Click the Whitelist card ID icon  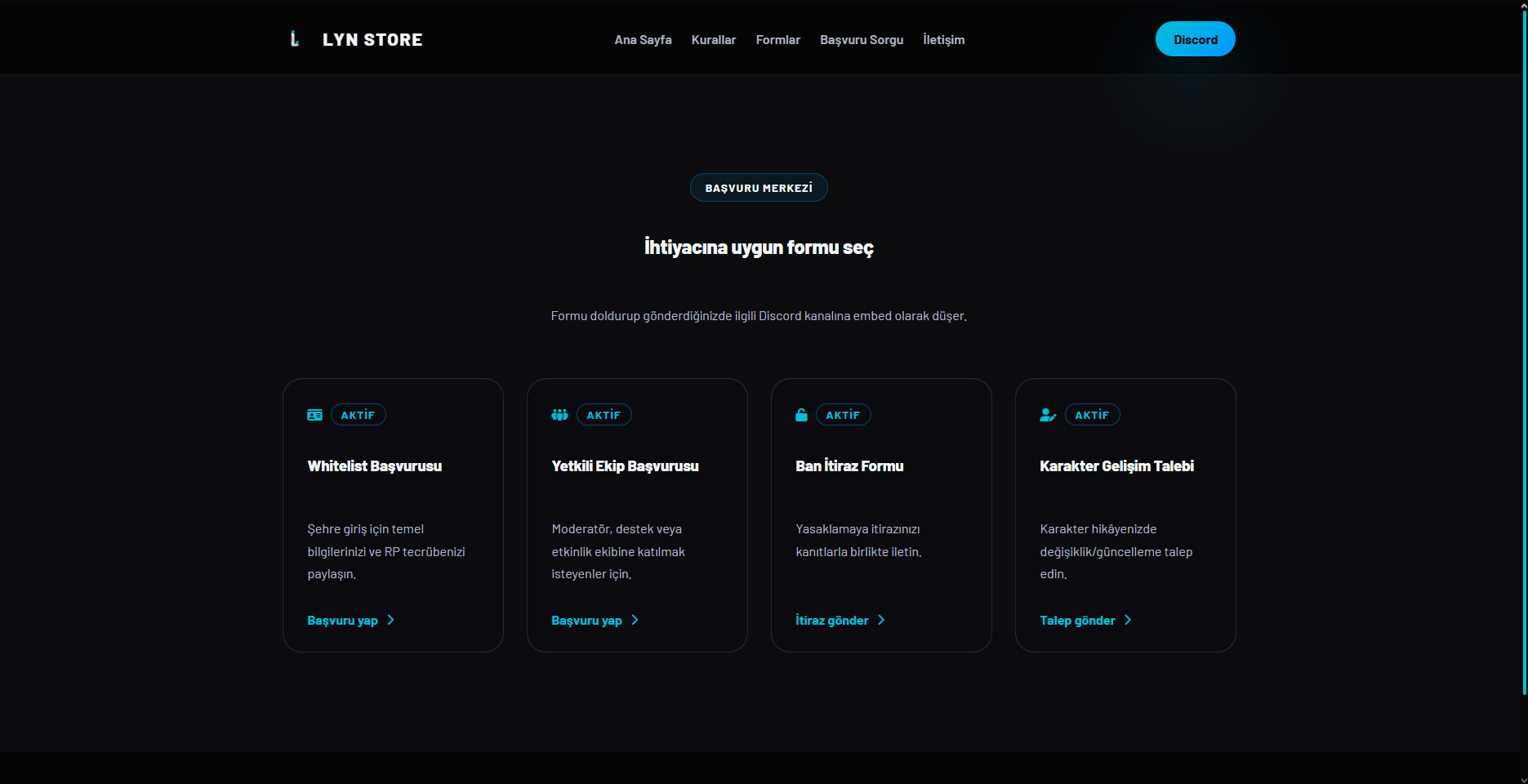click(314, 415)
